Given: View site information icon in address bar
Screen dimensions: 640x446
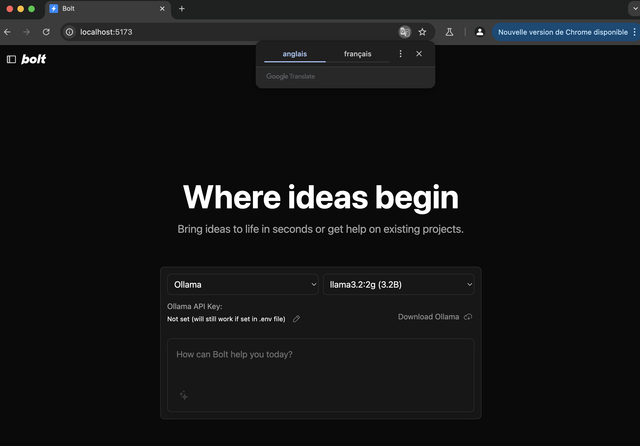Looking at the screenshot, I should tap(70, 32).
